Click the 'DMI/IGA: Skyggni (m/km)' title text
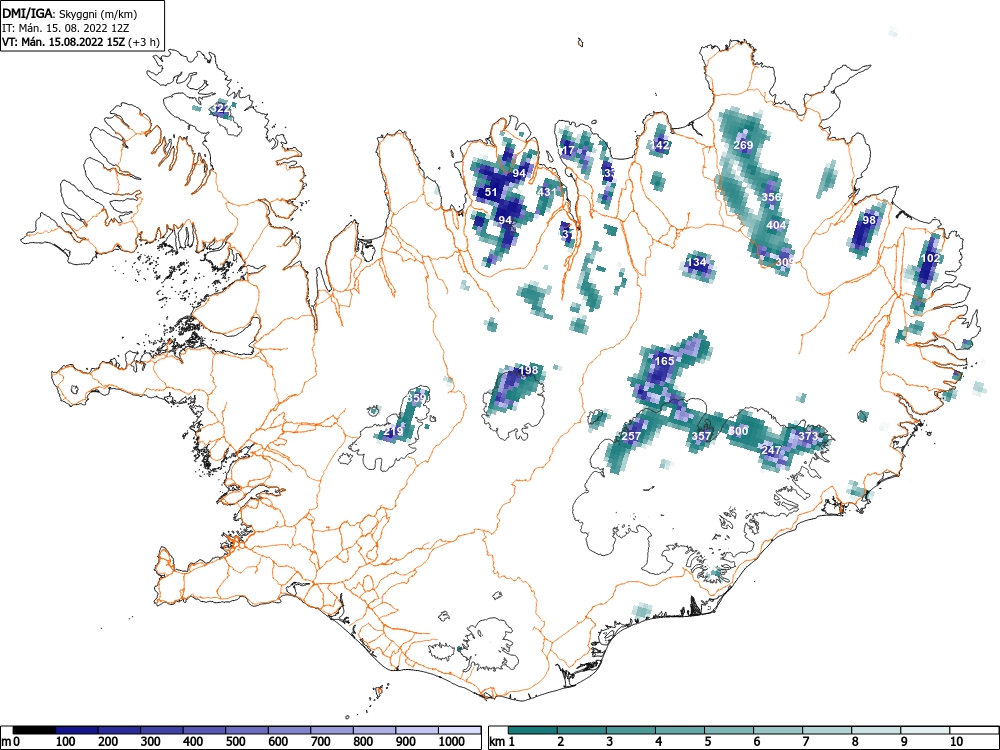The image size is (1000, 750). (70, 13)
